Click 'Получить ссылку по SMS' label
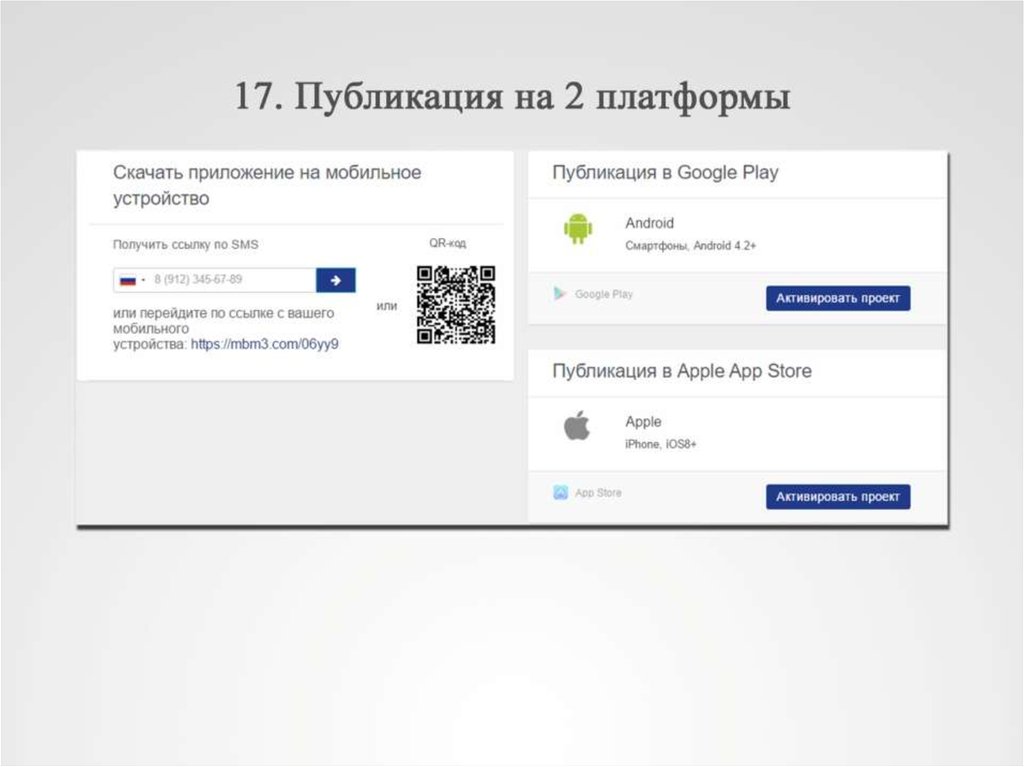This screenshot has height=767, width=1024. [185, 244]
